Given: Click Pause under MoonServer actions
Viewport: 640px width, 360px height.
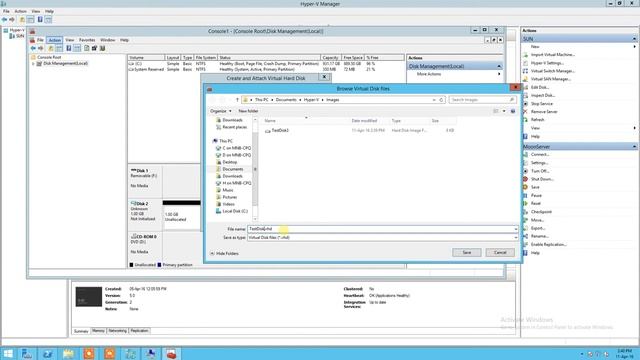Looking at the screenshot, I should click(x=536, y=196).
